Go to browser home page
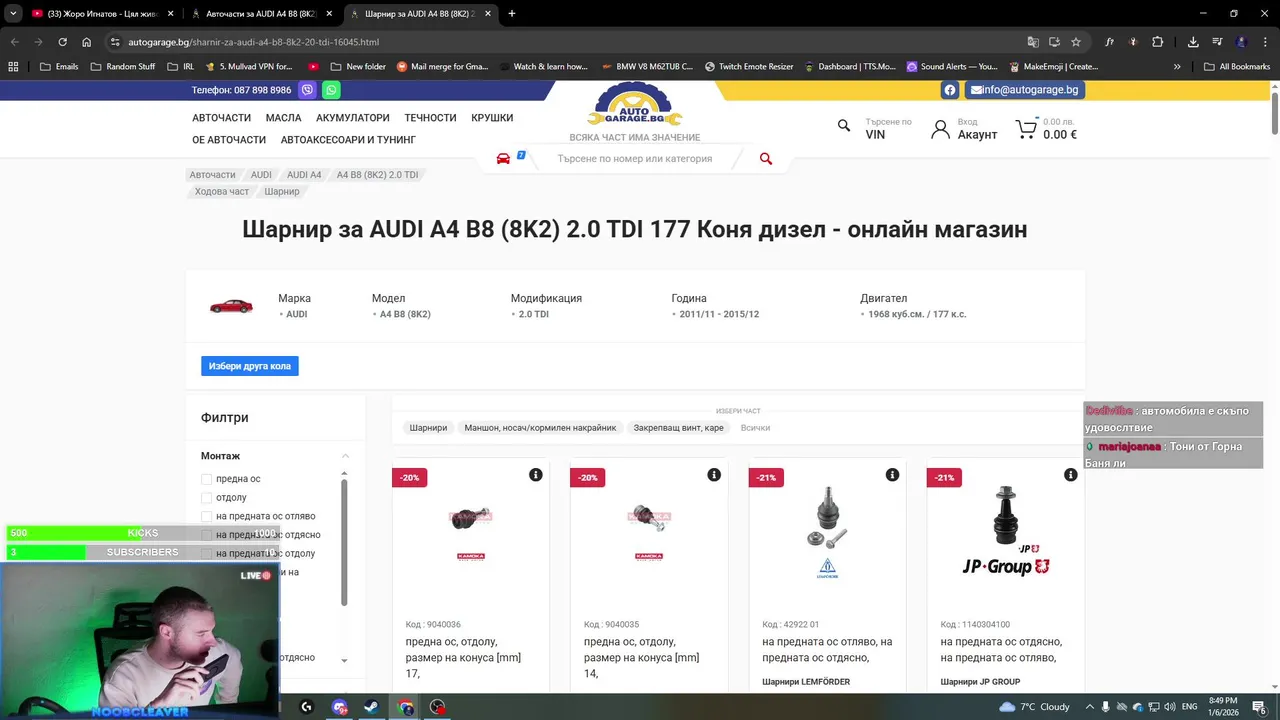Image resolution: width=1280 pixels, height=720 pixels. click(x=87, y=42)
